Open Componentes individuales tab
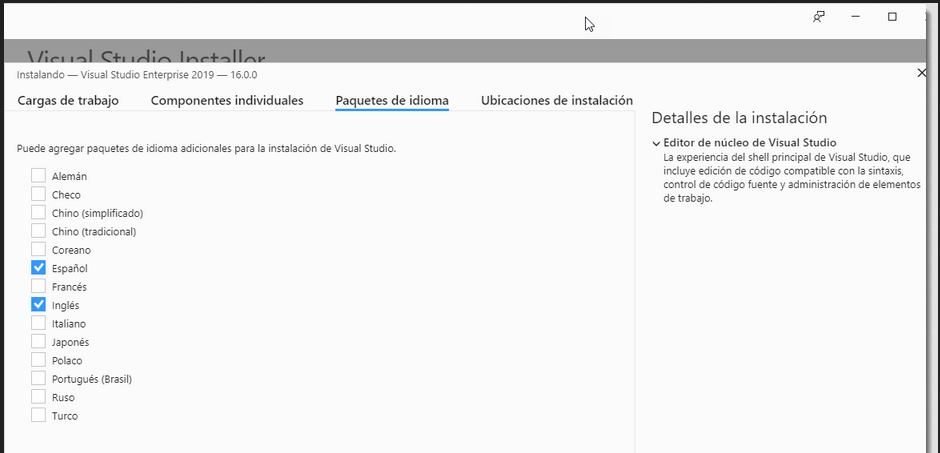 [227, 100]
